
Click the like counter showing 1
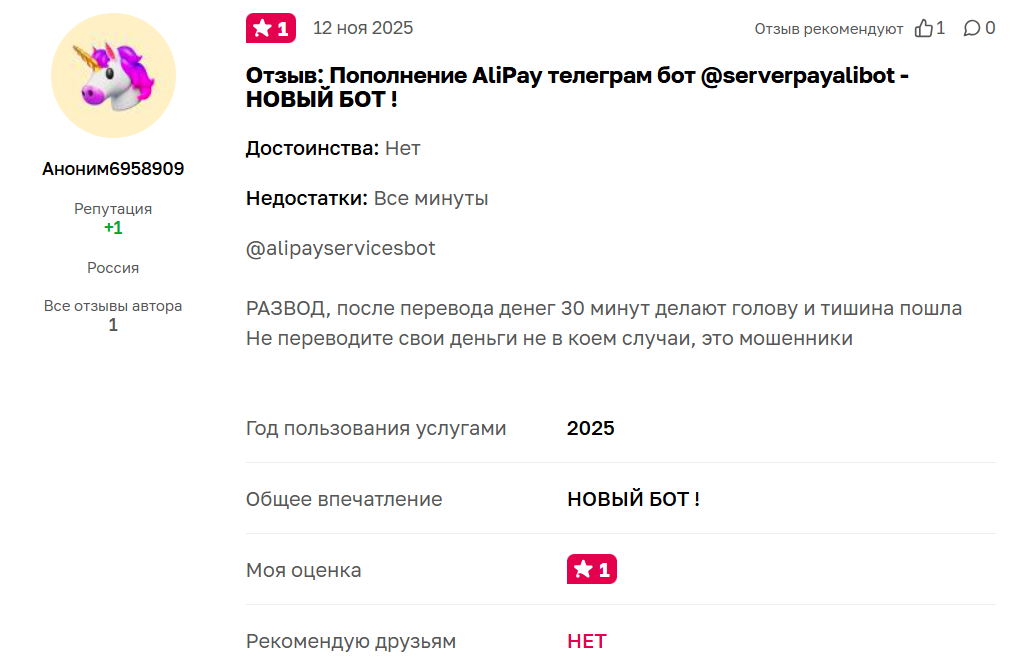click(942, 28)
